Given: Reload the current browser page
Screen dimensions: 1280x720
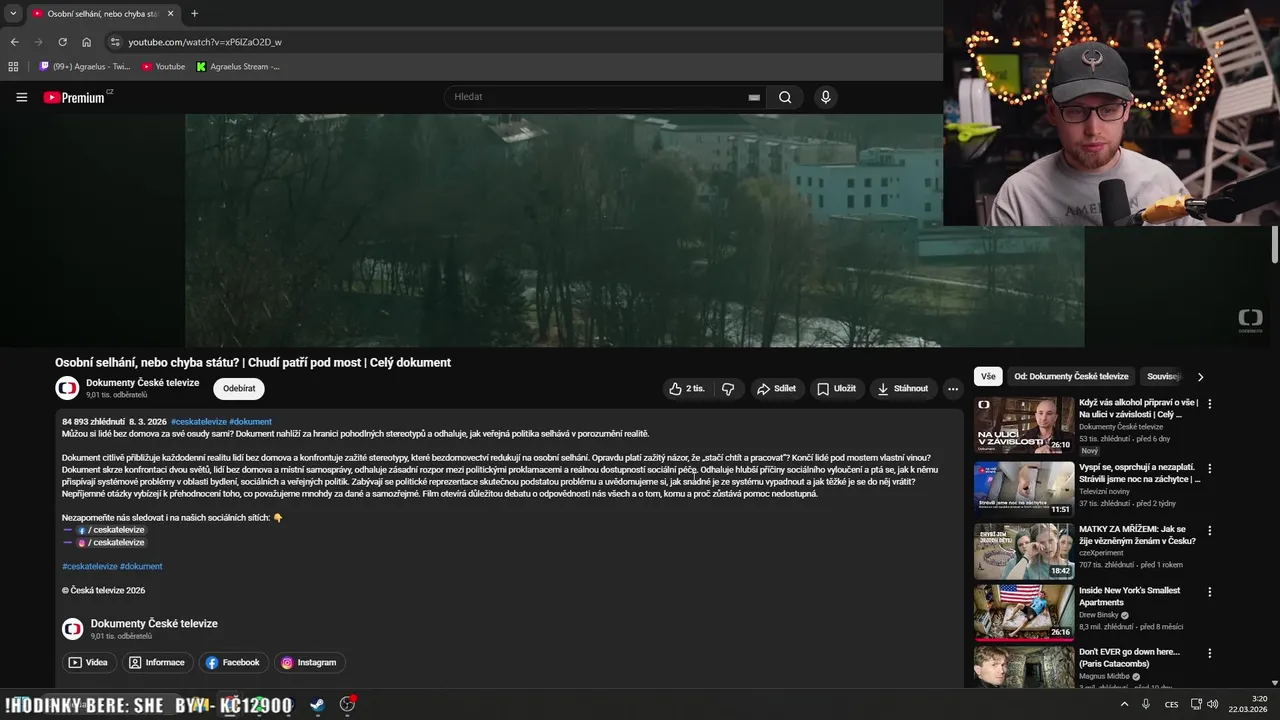Looking at the screenshot, I should coord(62,42).
